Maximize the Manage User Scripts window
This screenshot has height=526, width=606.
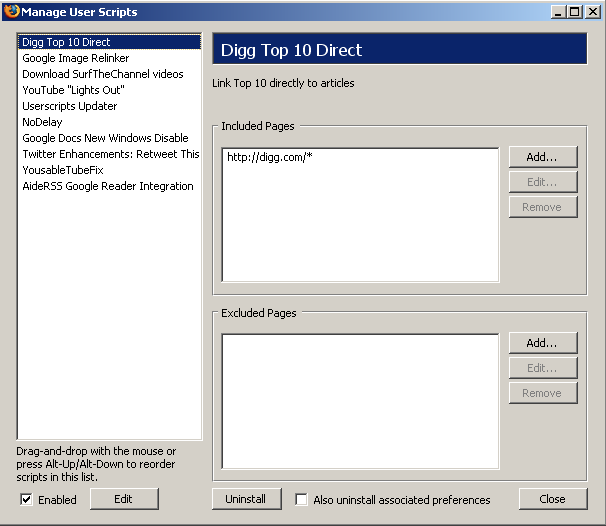[574, 12]
